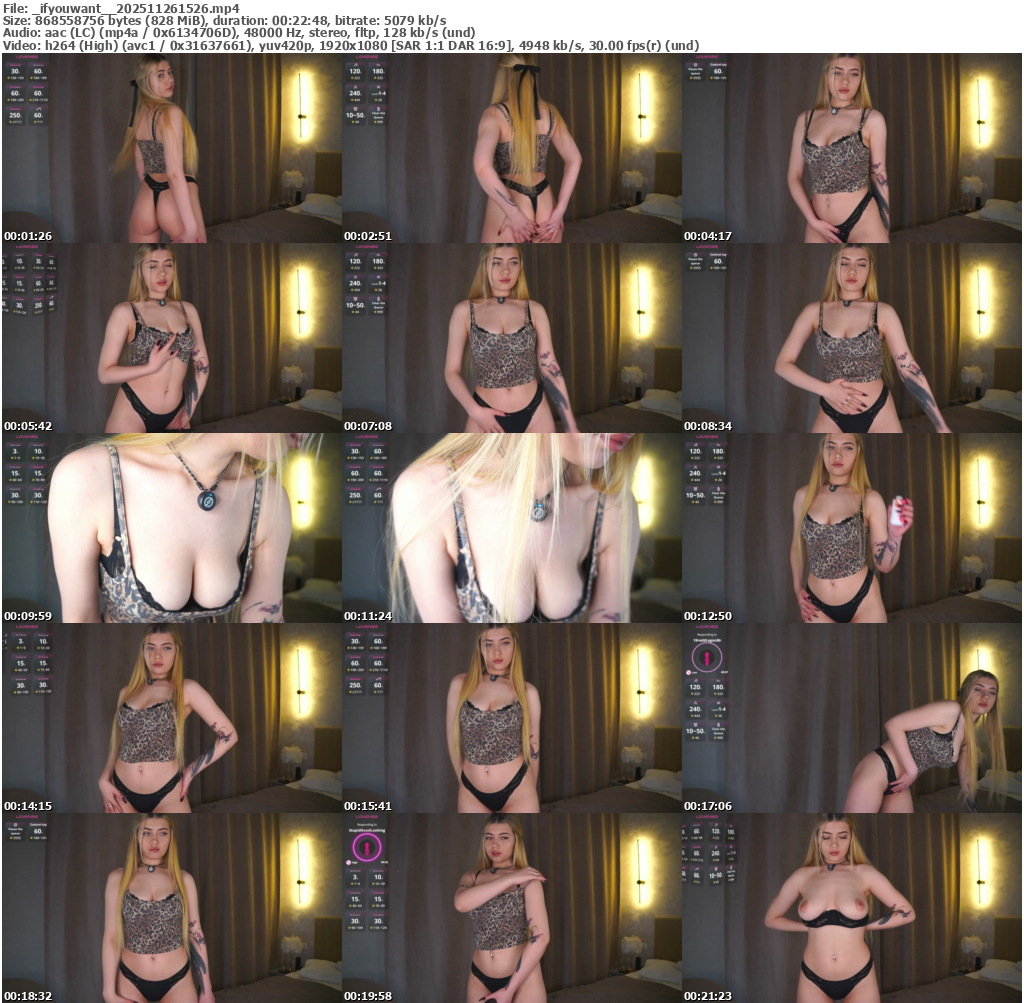Screen dimensions: 1024x1003
Task: Open the thumbnail stamped 00:02:51
Action: [512, 148]
